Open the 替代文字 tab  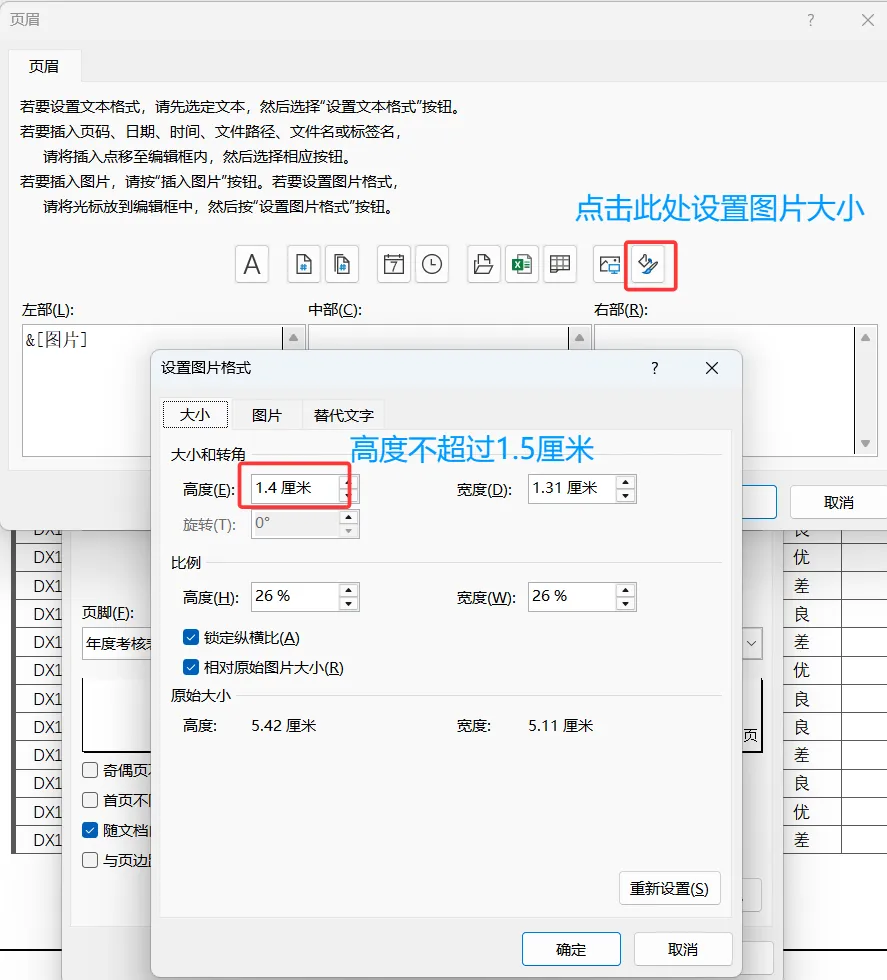(x=343, y=416)
